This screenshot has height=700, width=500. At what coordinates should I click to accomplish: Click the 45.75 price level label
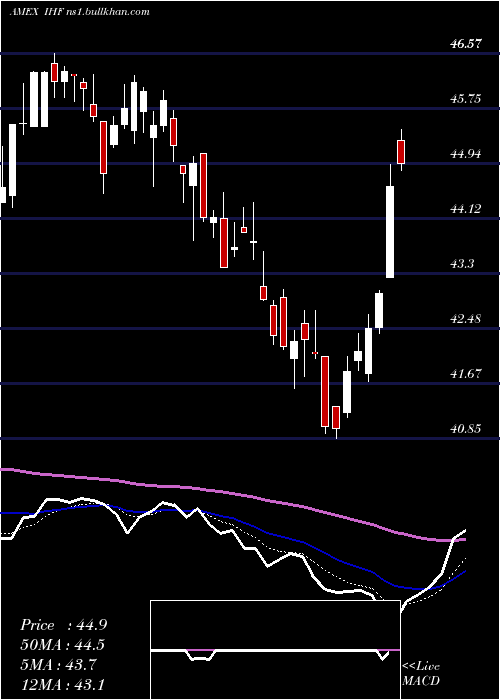pyautogui.click(x=466, y=99)
